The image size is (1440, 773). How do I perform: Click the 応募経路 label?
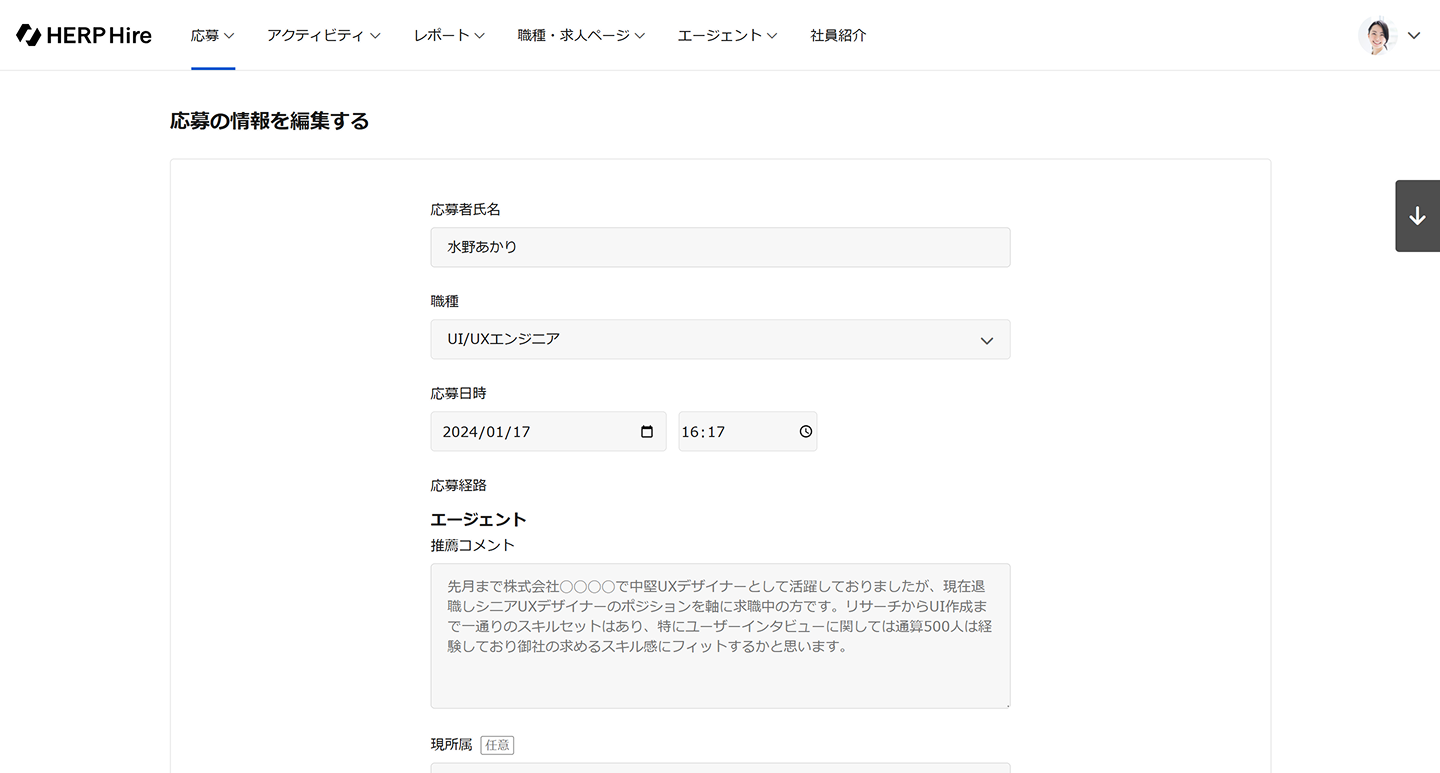pos(459,485)
